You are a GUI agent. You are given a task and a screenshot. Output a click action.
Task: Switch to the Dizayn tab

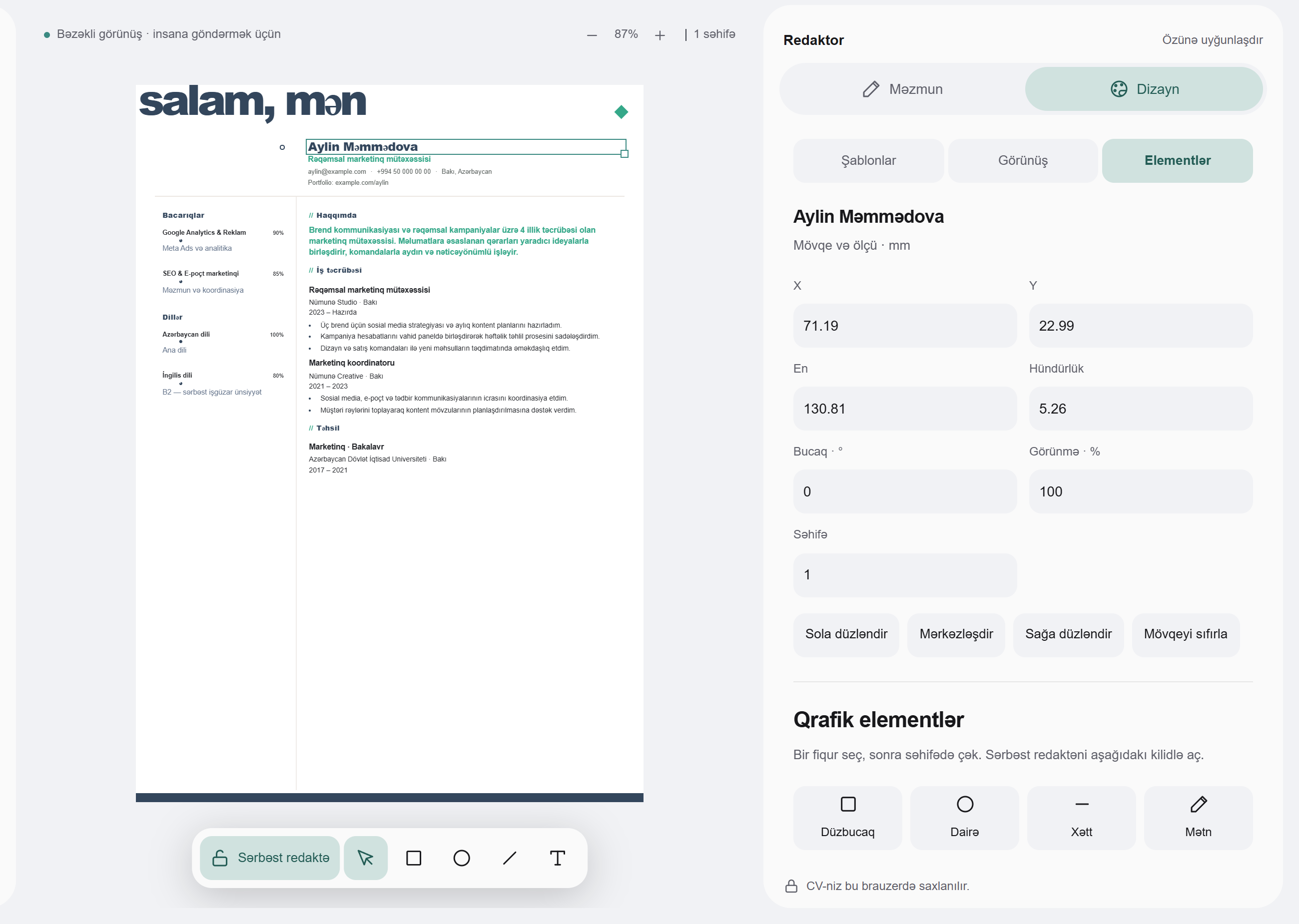(x=1144, y=89)
